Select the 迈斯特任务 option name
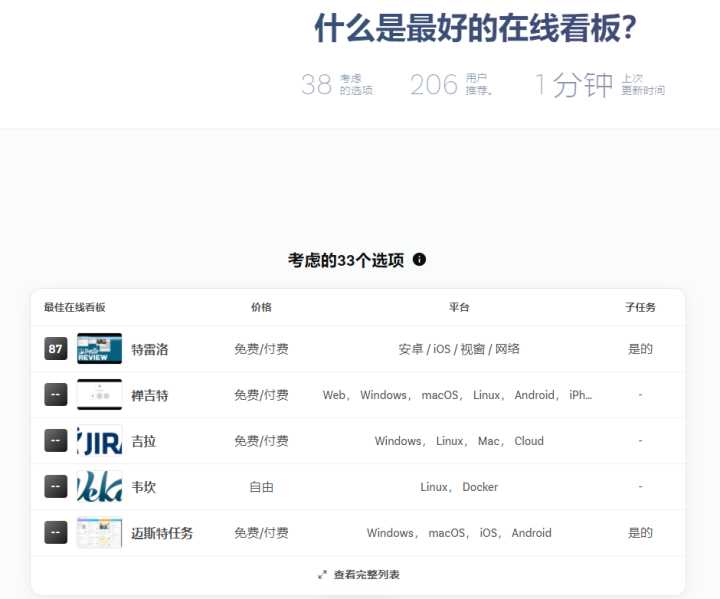The width and height of the screenshot is (720, 599). coord(162,533)
